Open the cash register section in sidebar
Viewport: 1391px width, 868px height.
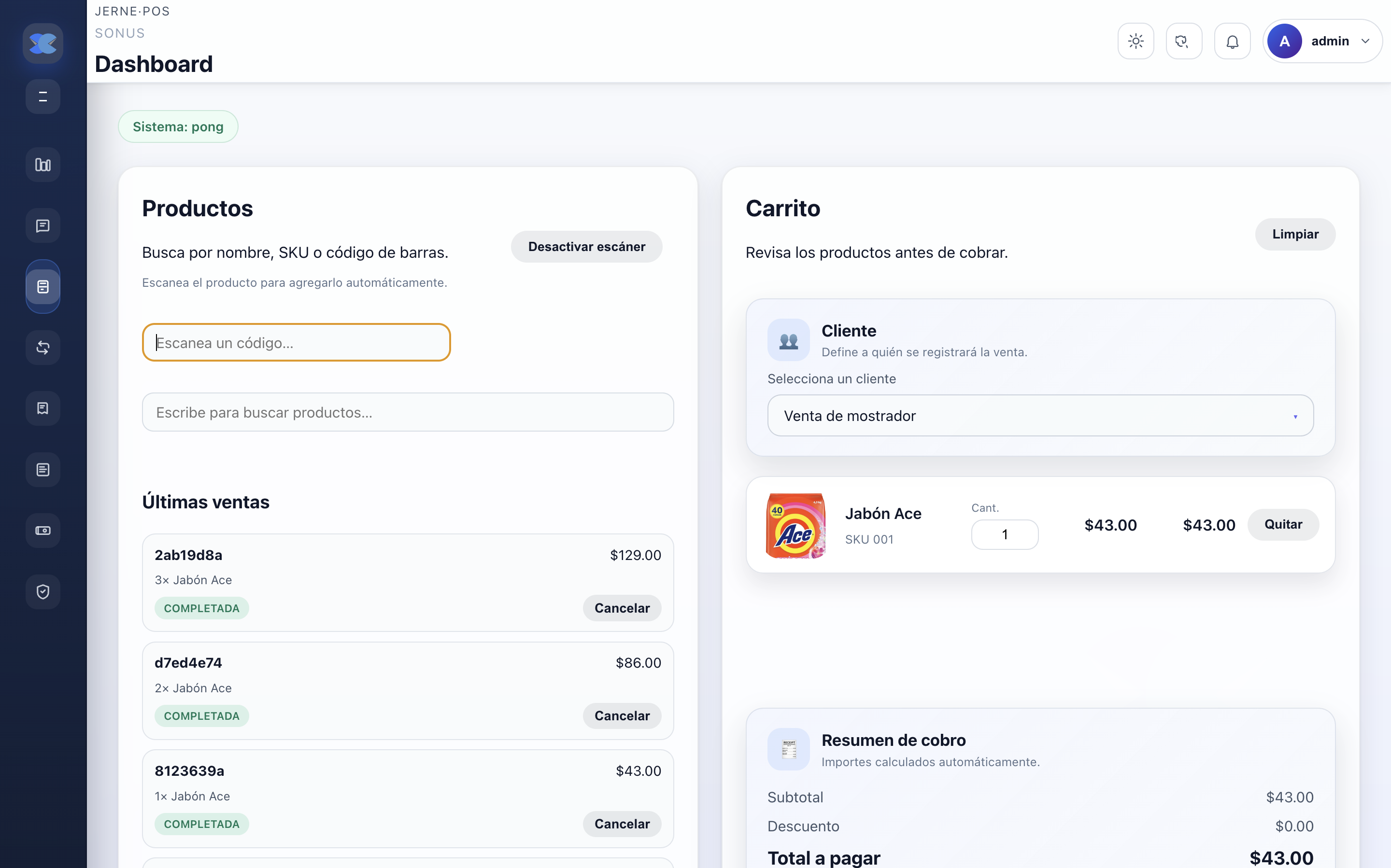[x=43, y=531]
